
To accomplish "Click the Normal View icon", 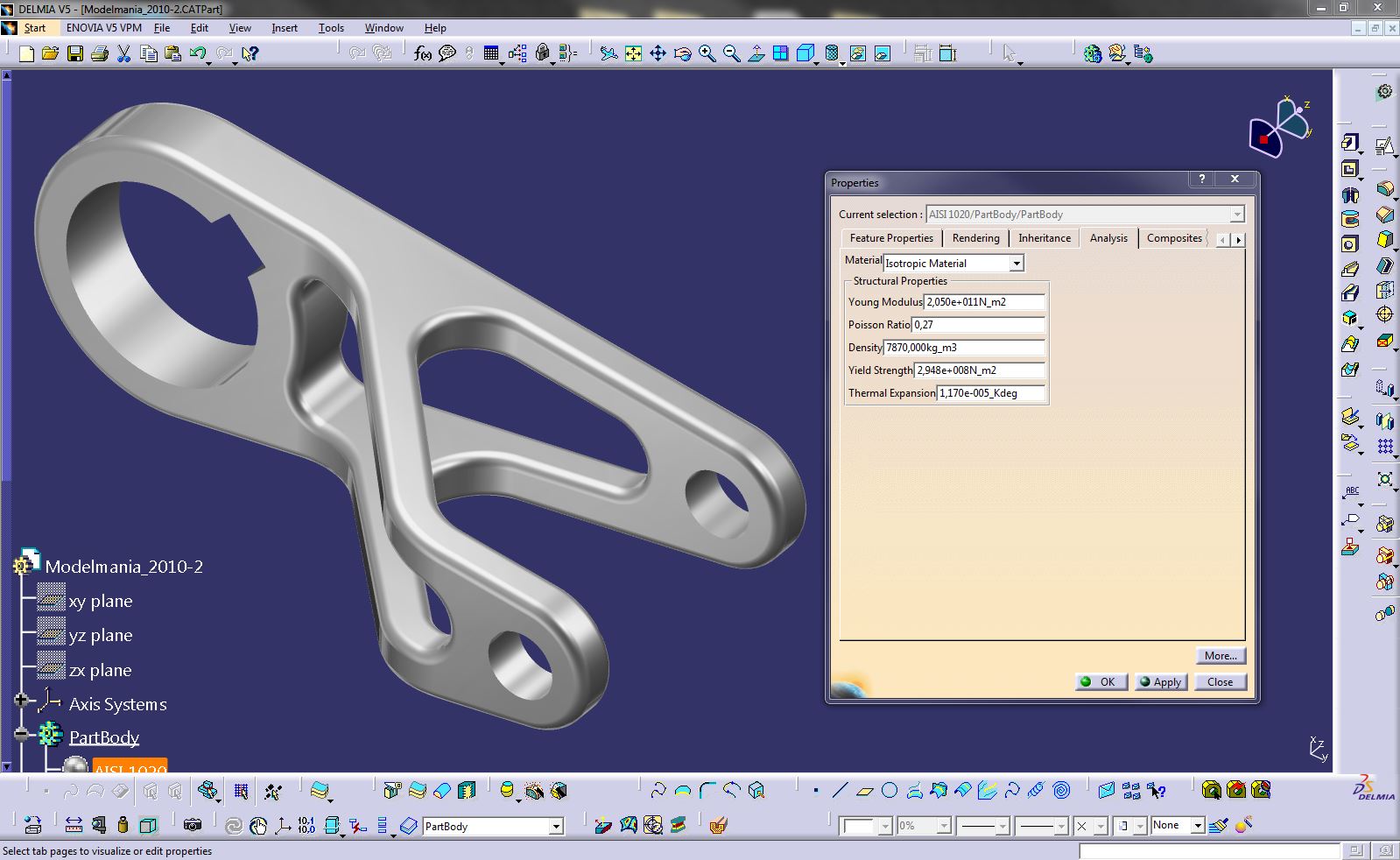I will pos(756,54).
